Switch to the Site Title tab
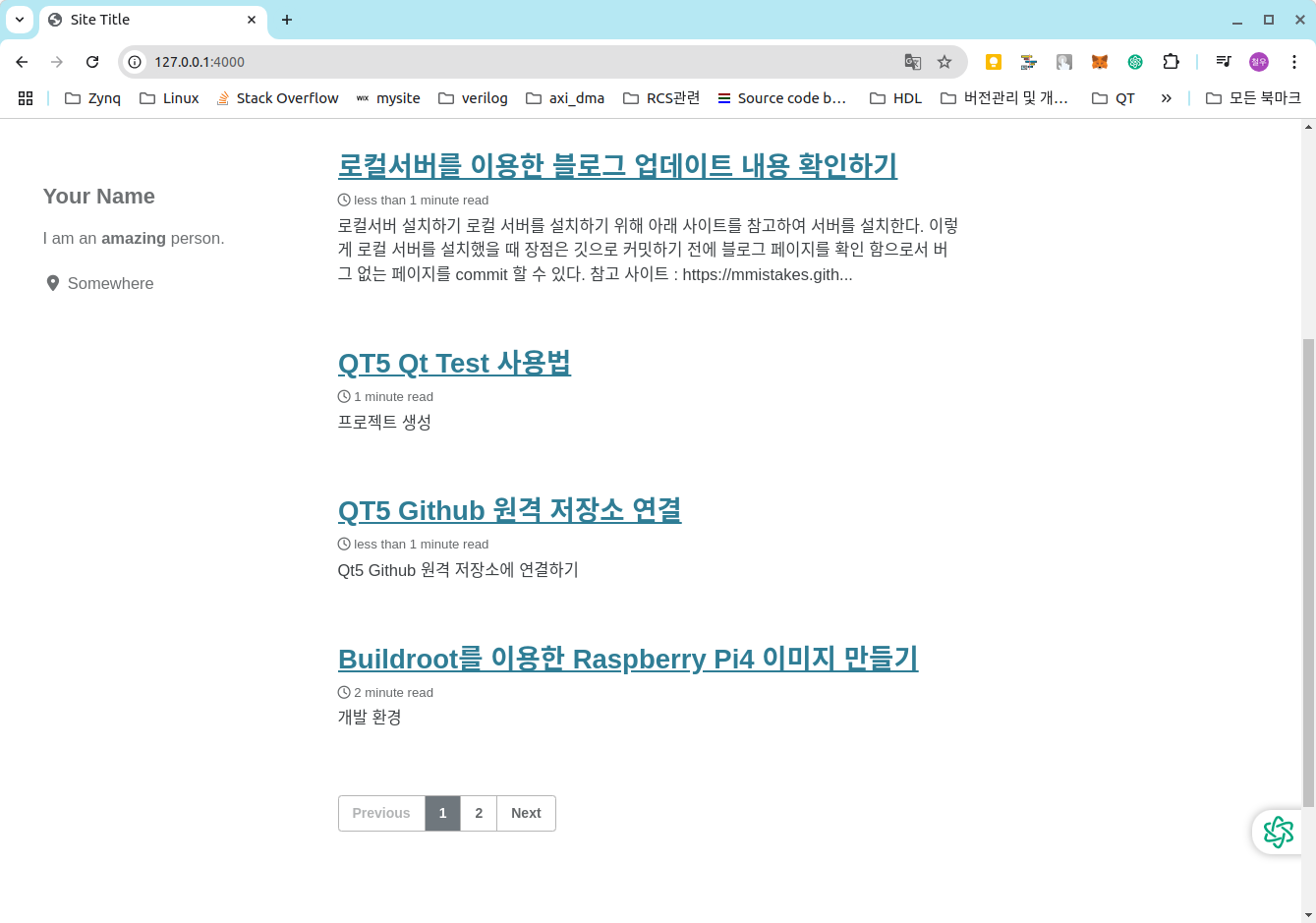The image size is (1316, 923). (x=138, y=20)
